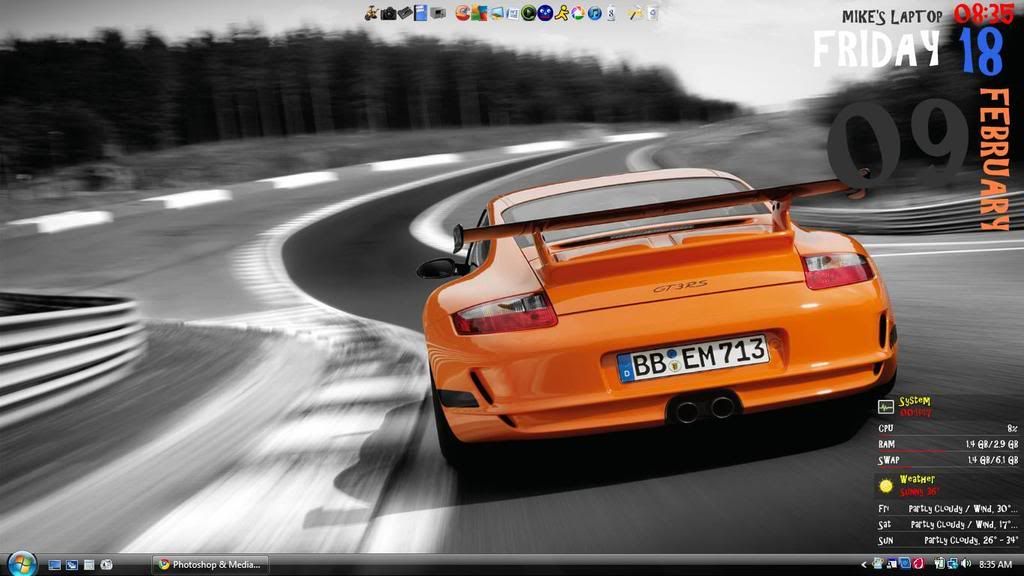Switch to Photoshop & Media Chrome taskbar button
The image size is (1024, 576).
point(210,565)
